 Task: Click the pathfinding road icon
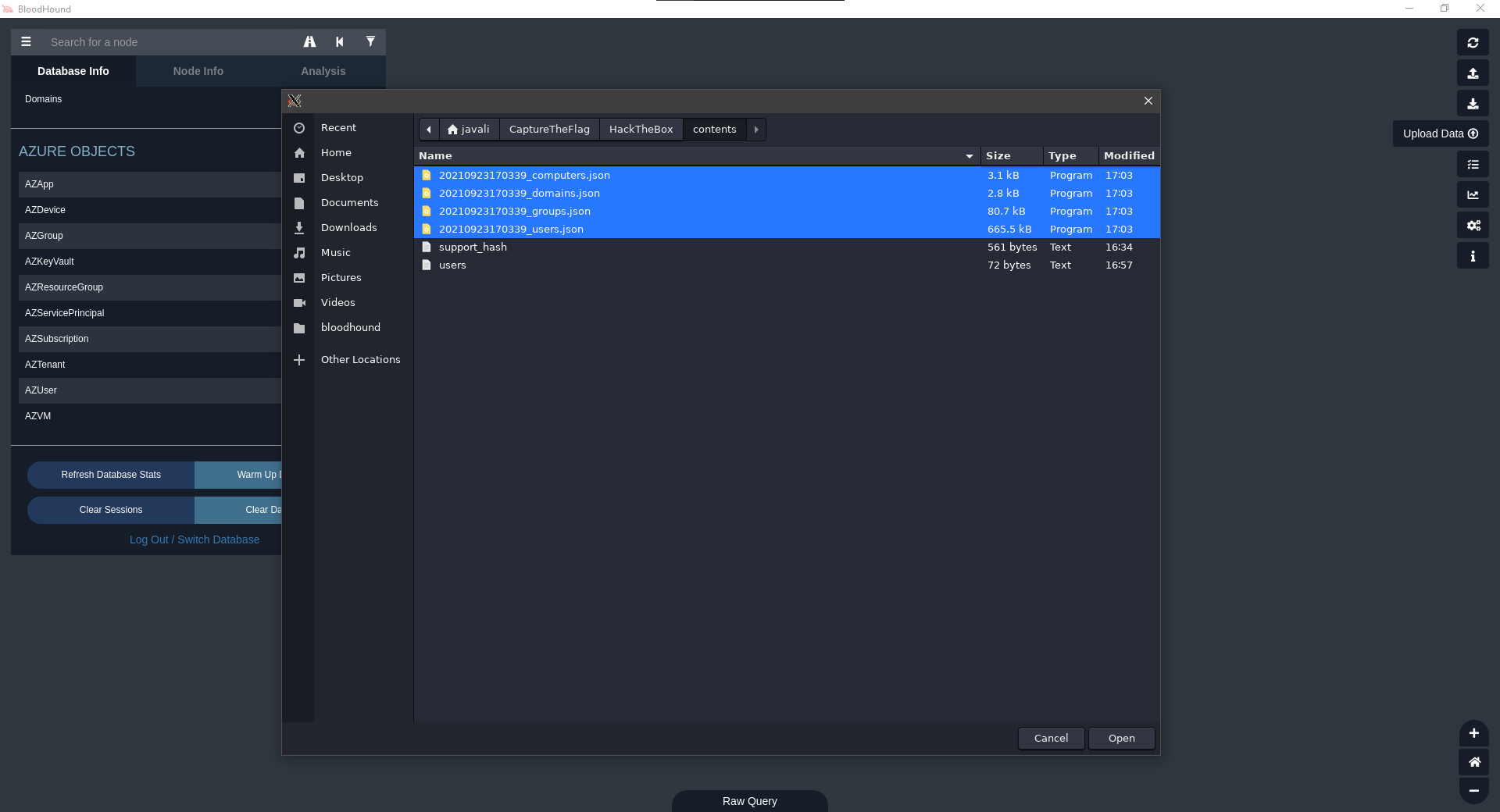click(310, 42)
